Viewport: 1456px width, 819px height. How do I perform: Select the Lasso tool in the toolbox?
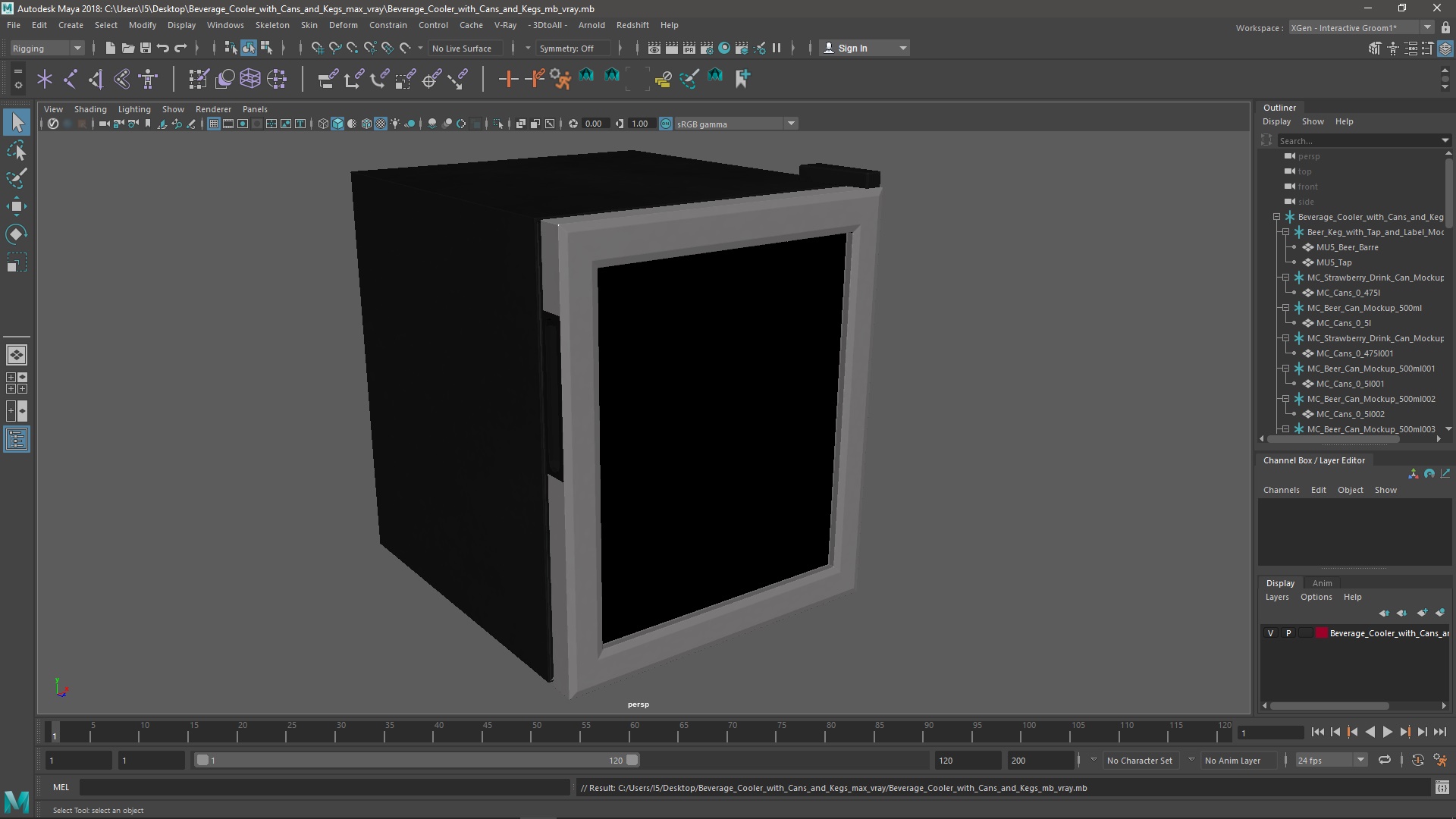pyautogui.click(x=17, y=150)
